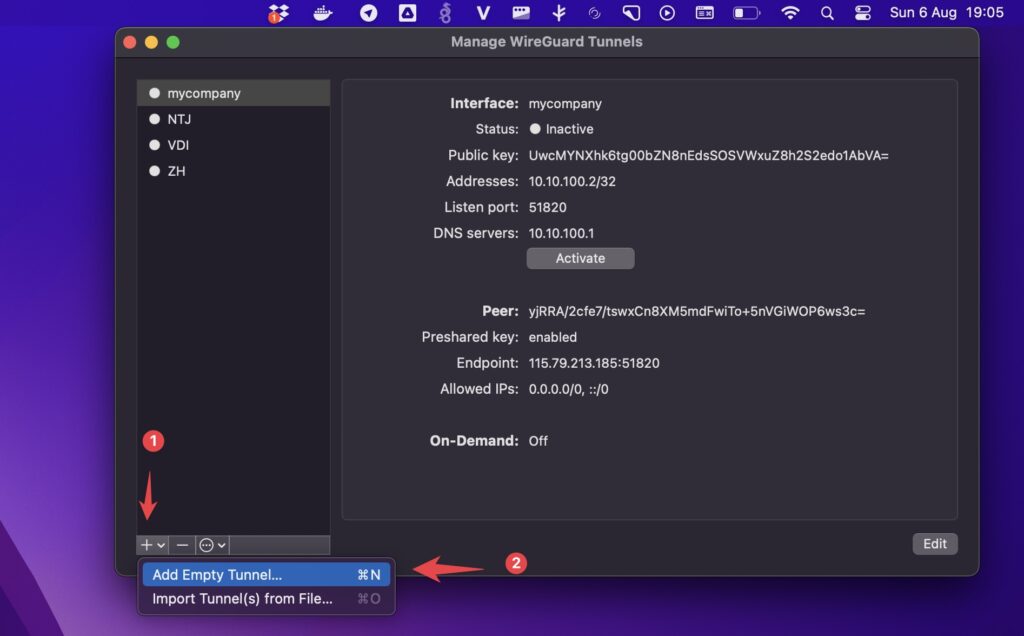Open Control Center in the menu bar
Screen dimensions: 1024x636
click(x=863, y=13)
